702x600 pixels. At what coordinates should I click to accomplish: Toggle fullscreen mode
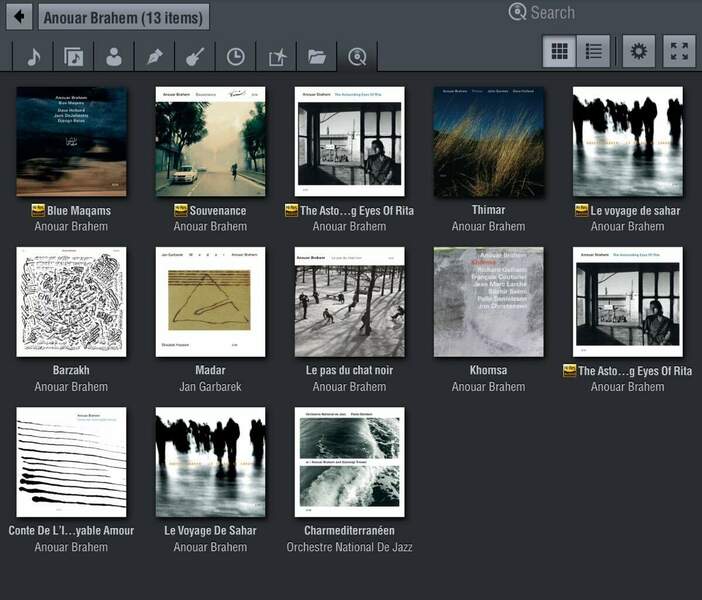tap(679, 51)
